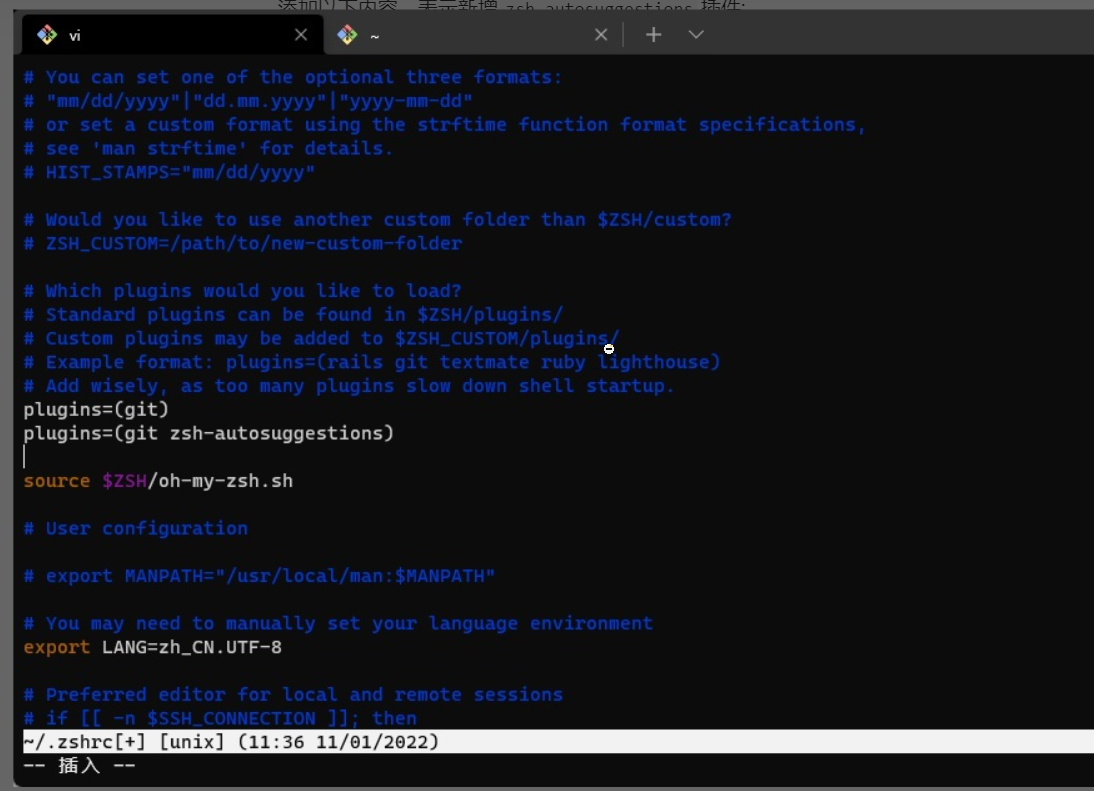Click the # export MANPATH comment line
Image resolution: width=1094 pixels, height=791 pixels.
coord(260,576)
